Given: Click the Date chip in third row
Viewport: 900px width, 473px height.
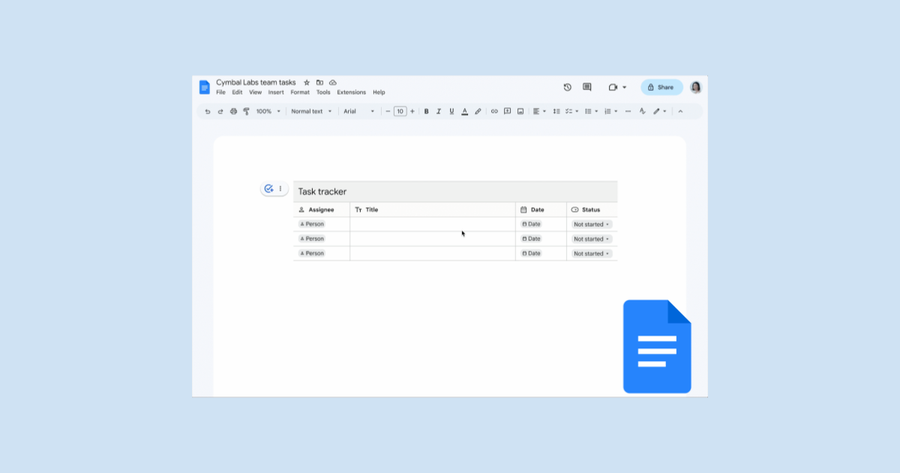Looking at the screenshot, I should pyautogui.click(x=531, y=253).
